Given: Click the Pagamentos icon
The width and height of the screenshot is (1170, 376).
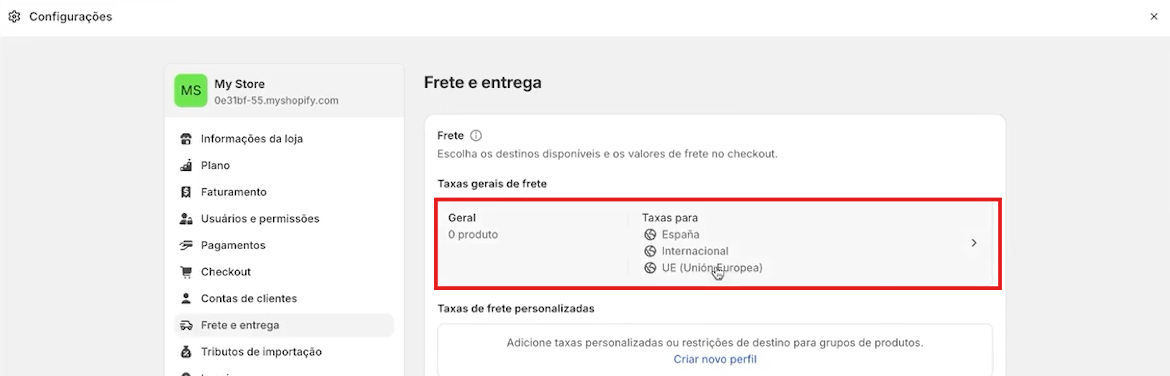Looking at the screenshot, I should pos(187,245).
